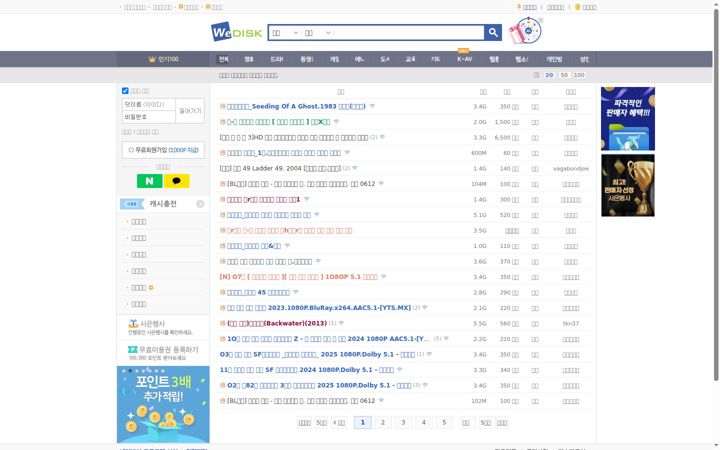Open the Backwater(2013) listing

click(277, 323)
